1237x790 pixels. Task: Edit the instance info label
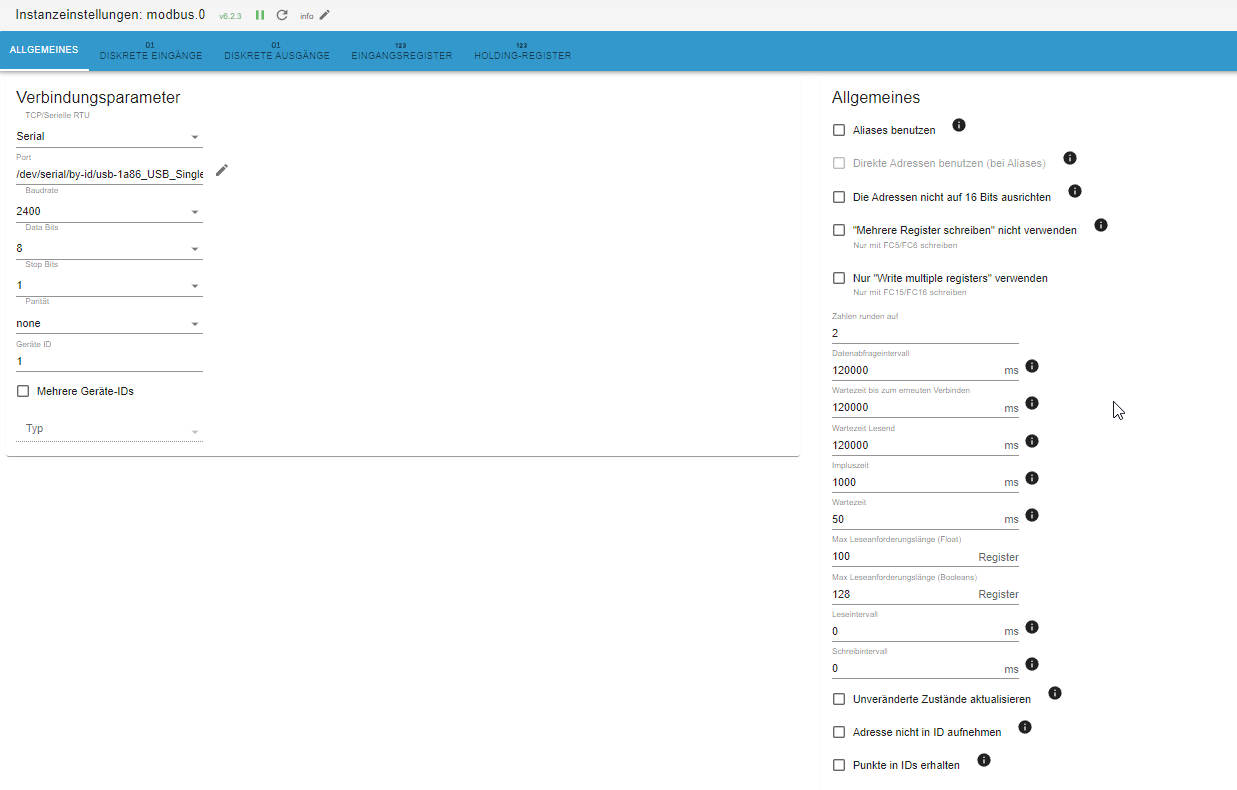tap(324, 15)
